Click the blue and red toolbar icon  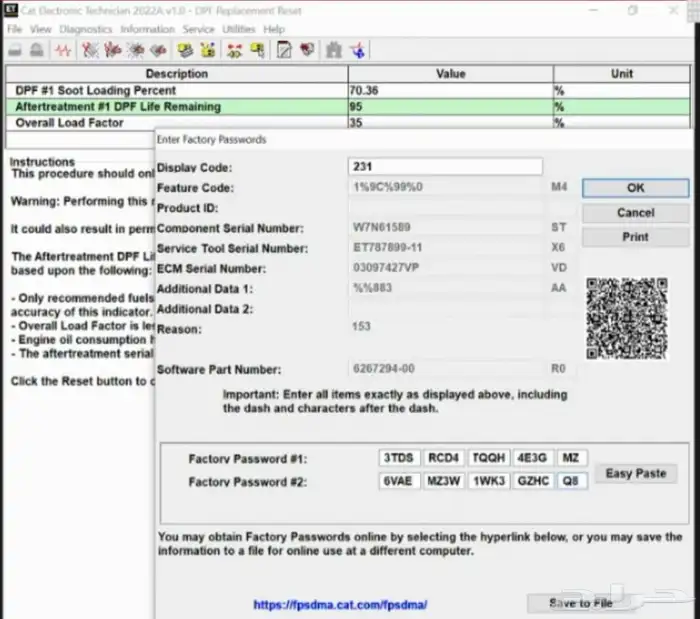point(357,49)
